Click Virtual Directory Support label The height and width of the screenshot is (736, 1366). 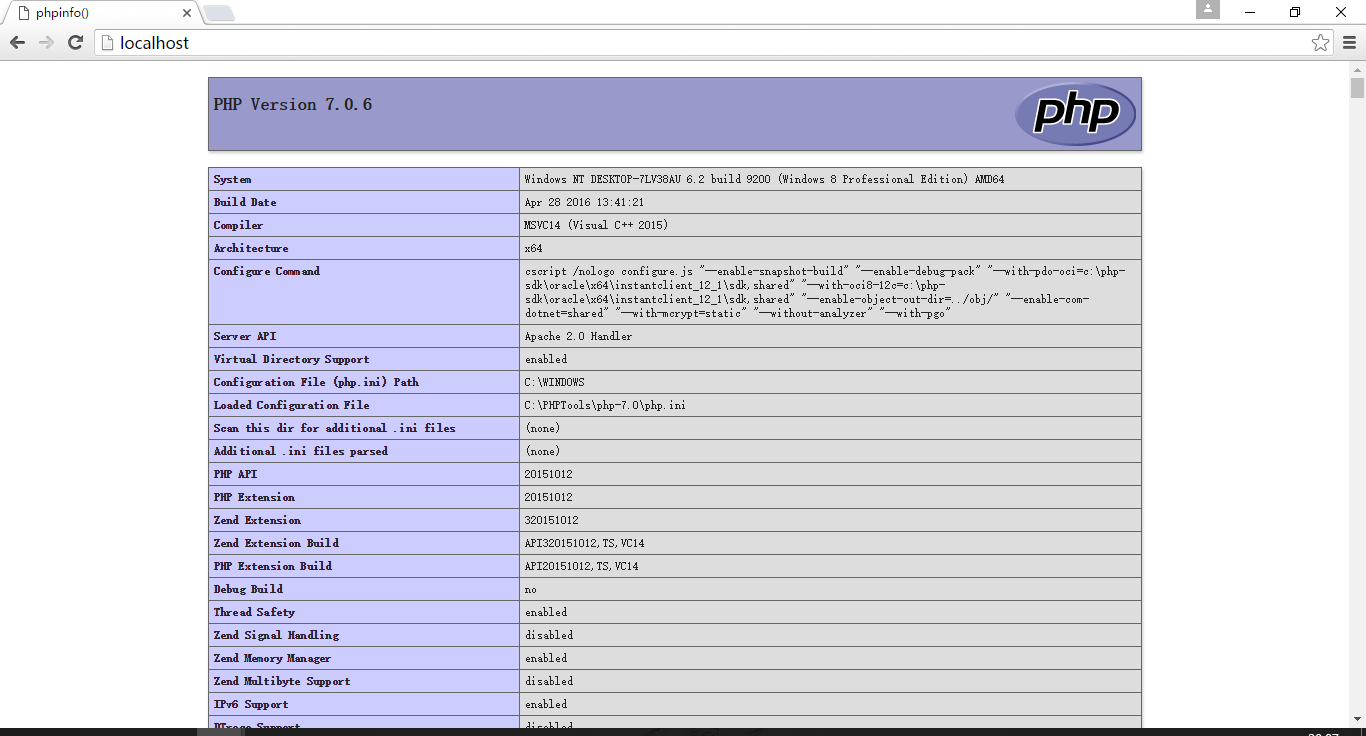(292, 359)
